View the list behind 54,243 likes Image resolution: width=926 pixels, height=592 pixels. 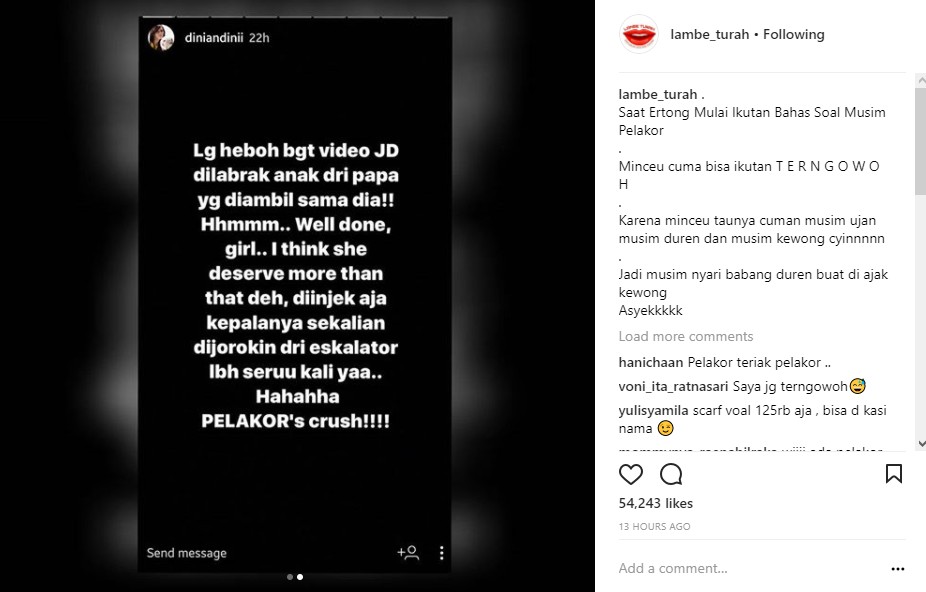656,503
